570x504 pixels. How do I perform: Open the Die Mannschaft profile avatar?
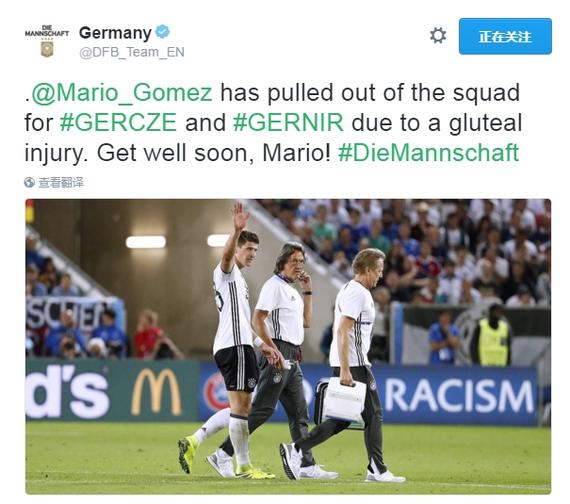click(x=47, y=41)
